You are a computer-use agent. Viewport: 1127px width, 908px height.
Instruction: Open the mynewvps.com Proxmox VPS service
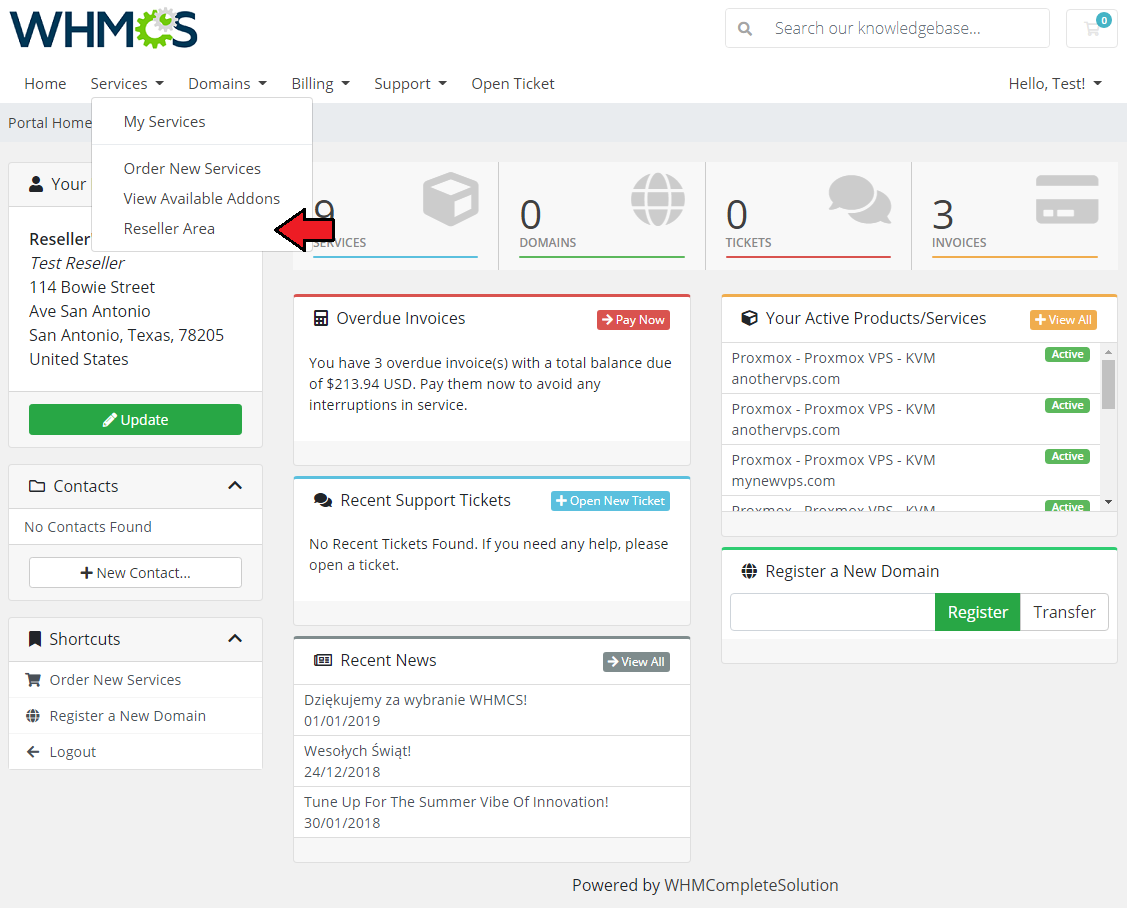pos(910,470)
